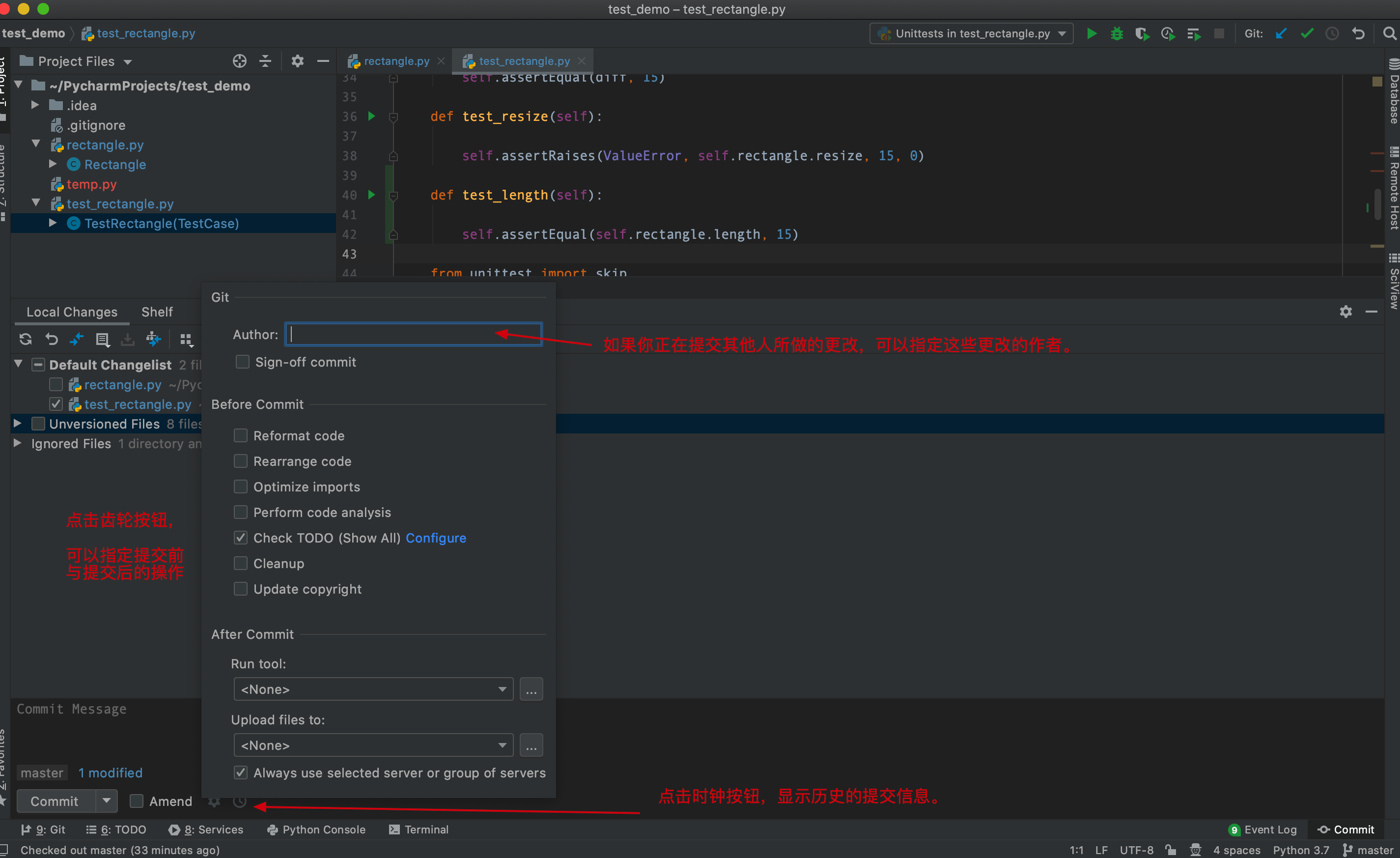1400x858 pixels.
Task: Expand the Ignored Files node
Action: point(17,443)
